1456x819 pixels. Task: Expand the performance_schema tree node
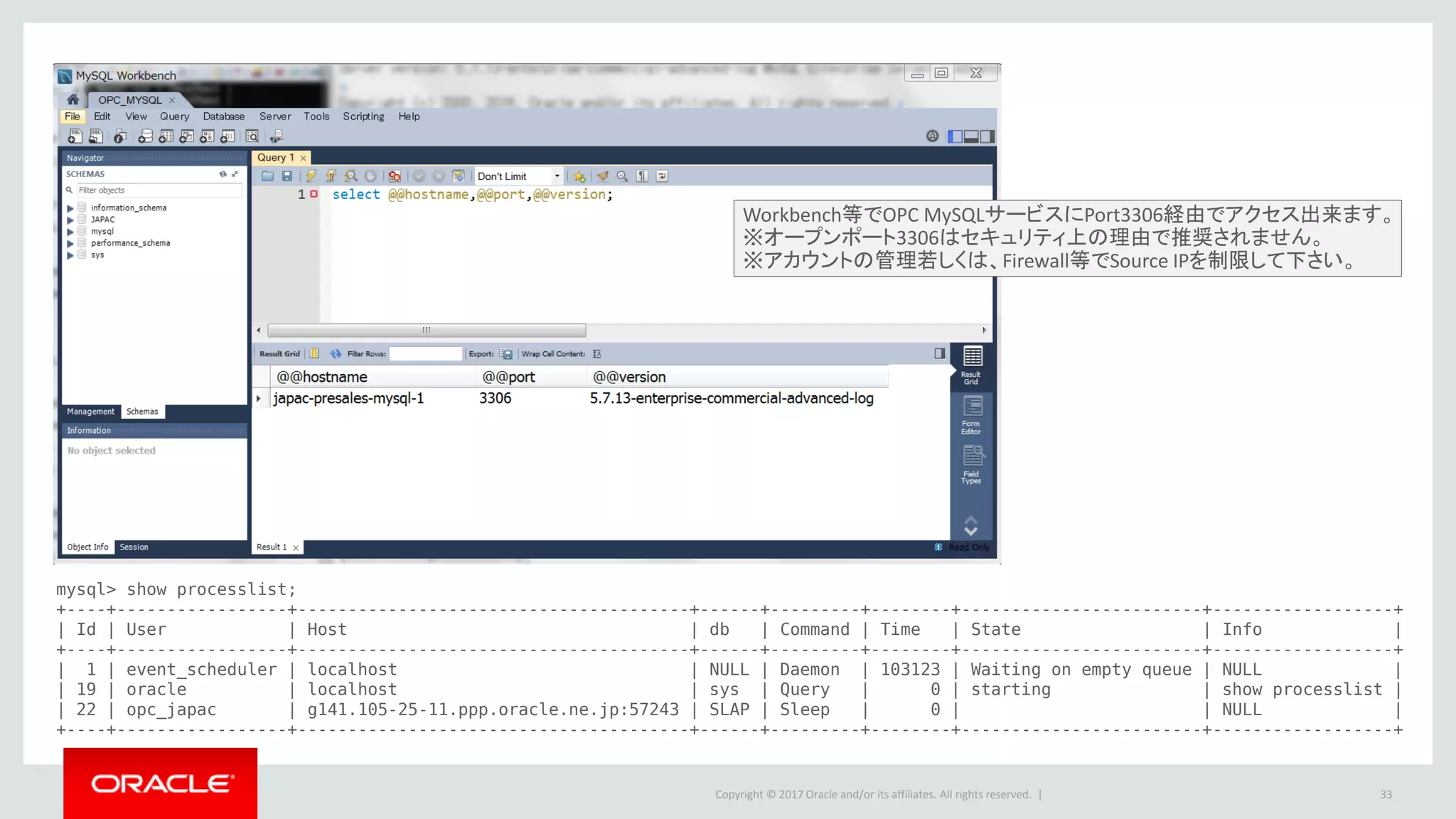coord(70,243)
